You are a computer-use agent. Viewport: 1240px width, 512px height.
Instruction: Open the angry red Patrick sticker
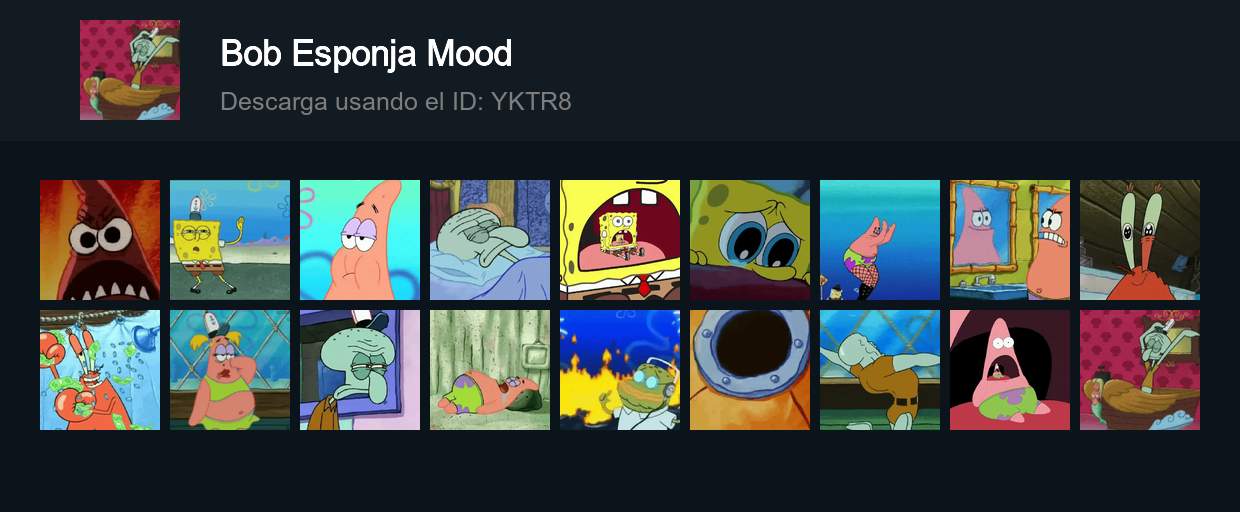(x=100, y=240)
